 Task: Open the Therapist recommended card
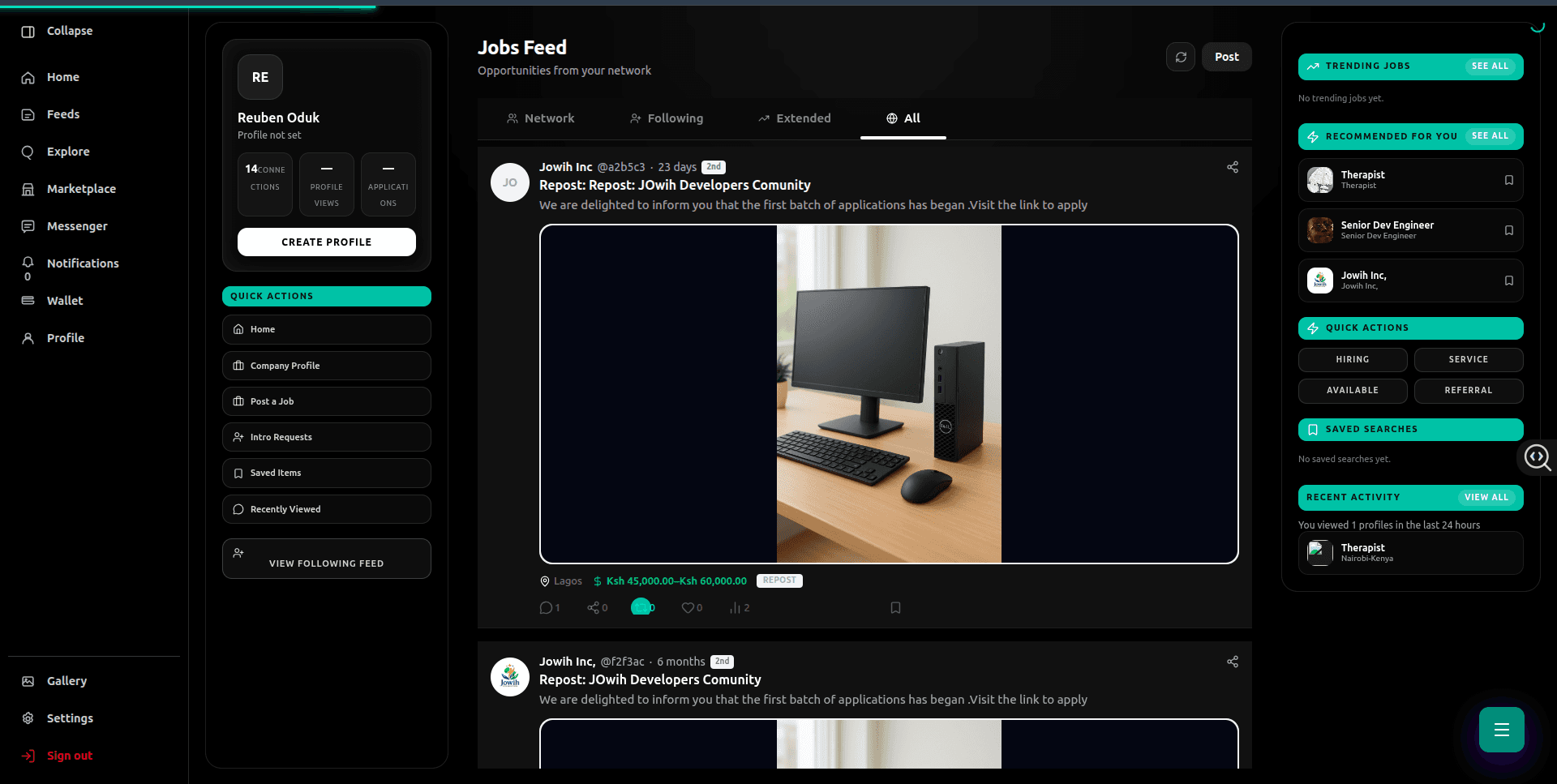[x=1411, y=180]
